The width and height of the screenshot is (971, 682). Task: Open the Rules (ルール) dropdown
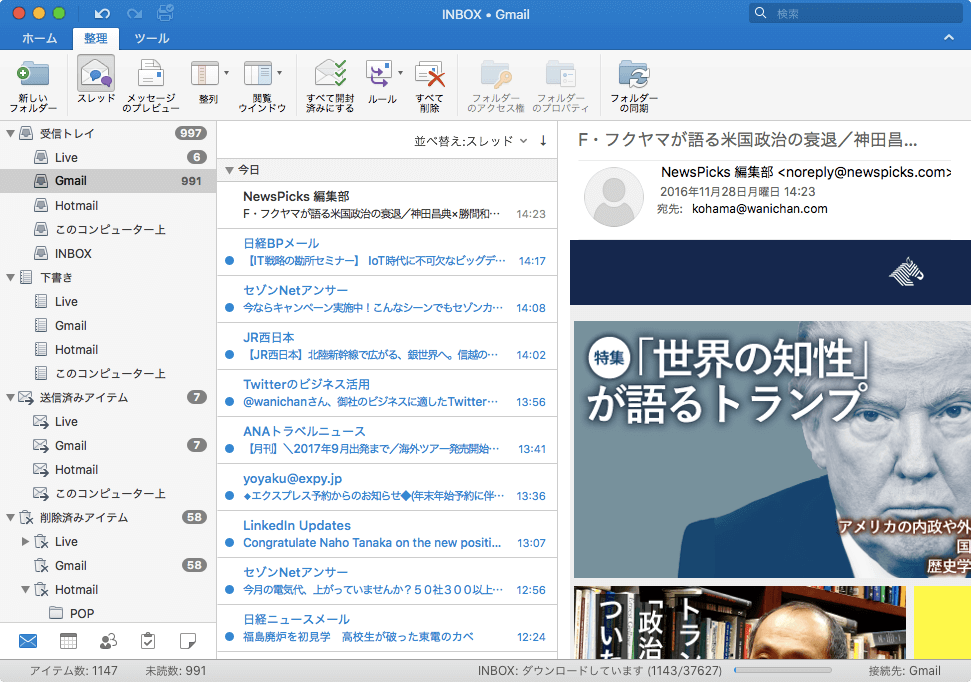400,73
